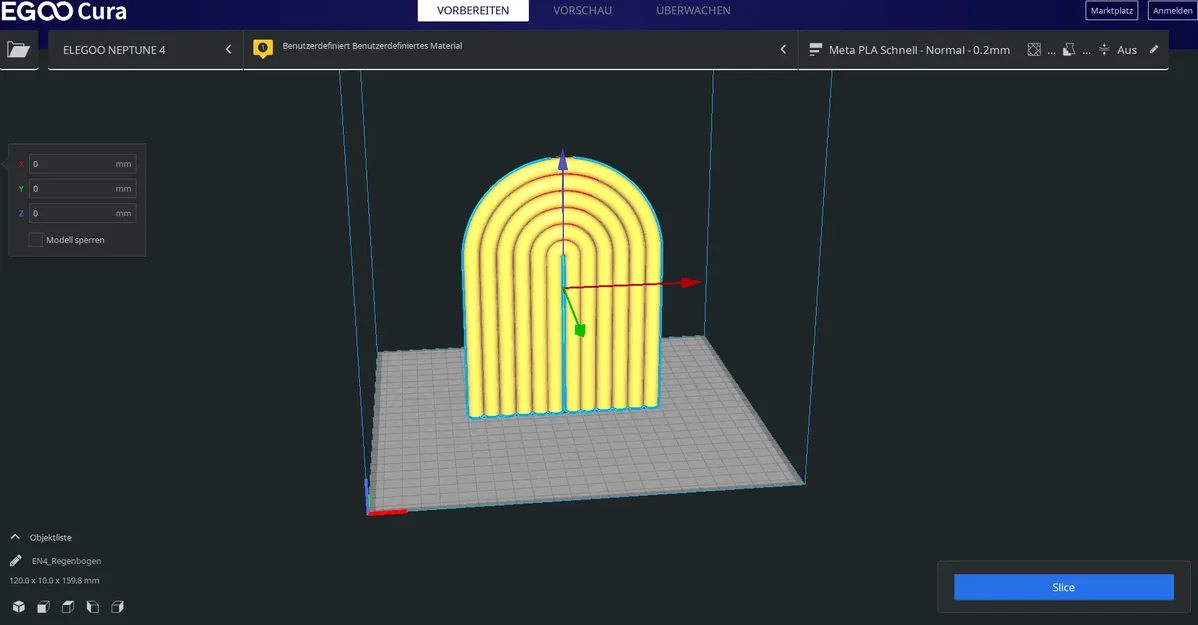
Task: Rename model using pencil beside EN4_Regenbogen
Action: 15,561
